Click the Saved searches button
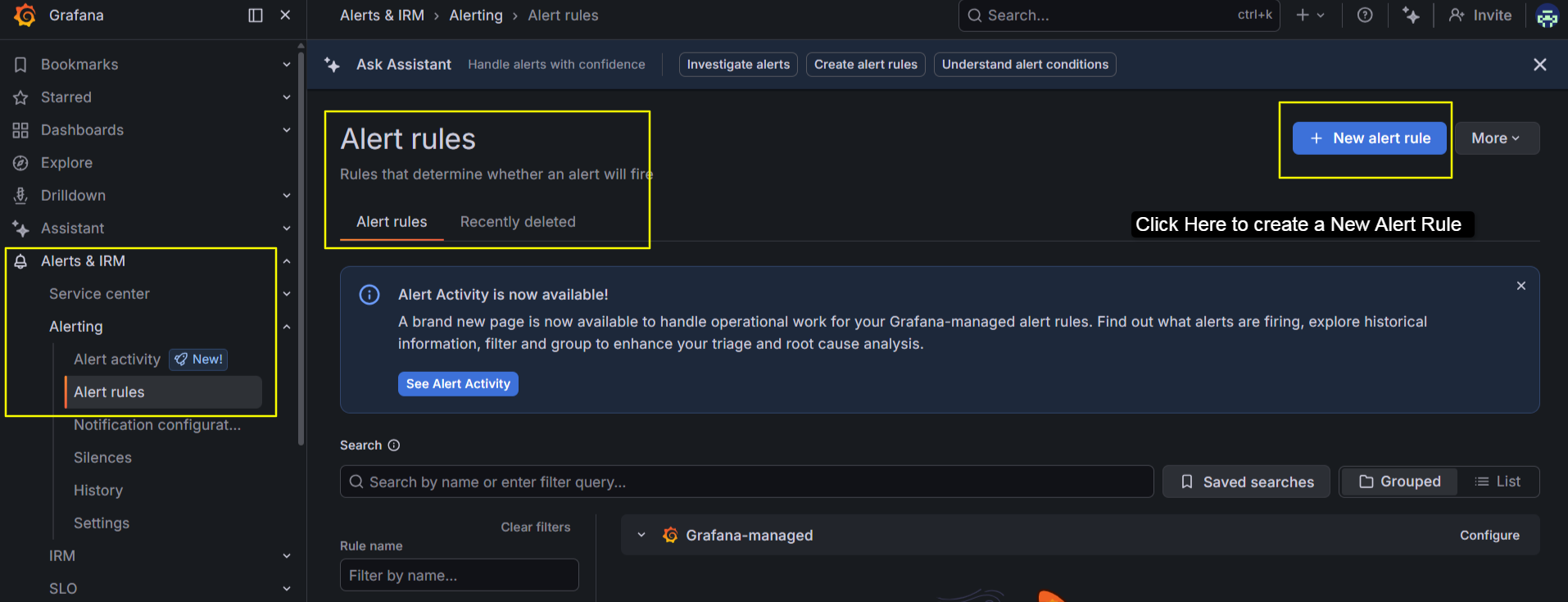 tap(1246, 482)
